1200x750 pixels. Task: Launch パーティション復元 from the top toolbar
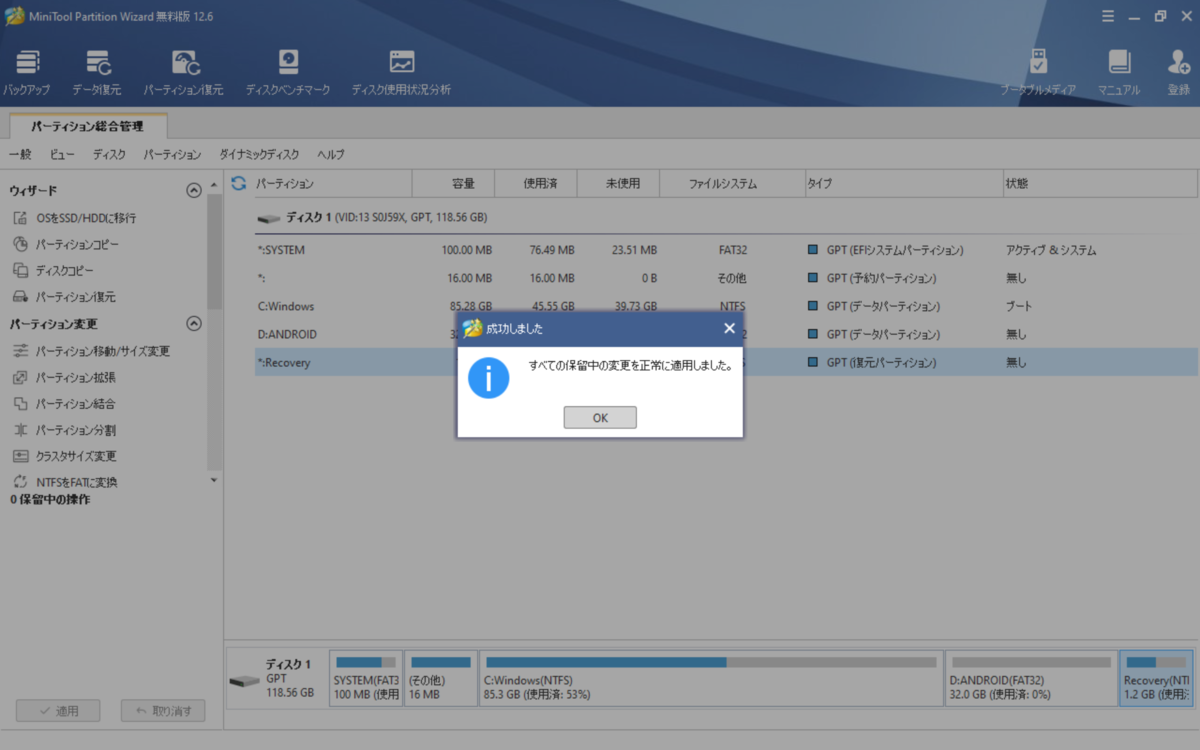click(x=183, y=74)
